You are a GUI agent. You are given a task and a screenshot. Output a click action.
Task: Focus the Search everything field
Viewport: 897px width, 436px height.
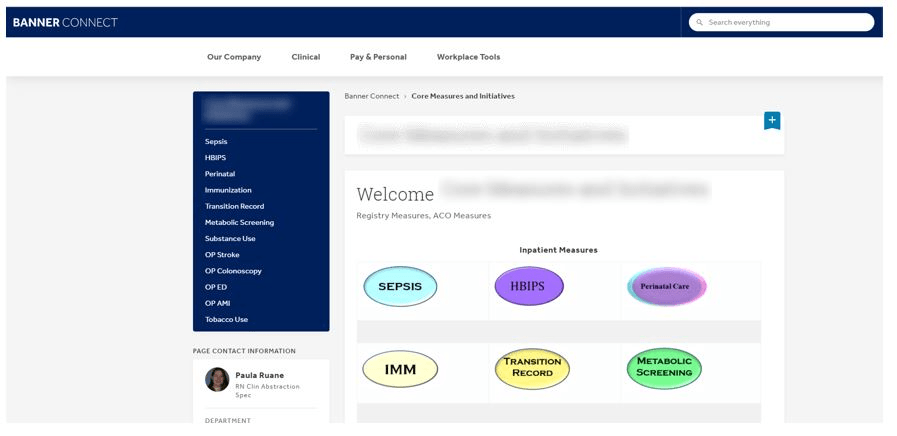point(781,22)
